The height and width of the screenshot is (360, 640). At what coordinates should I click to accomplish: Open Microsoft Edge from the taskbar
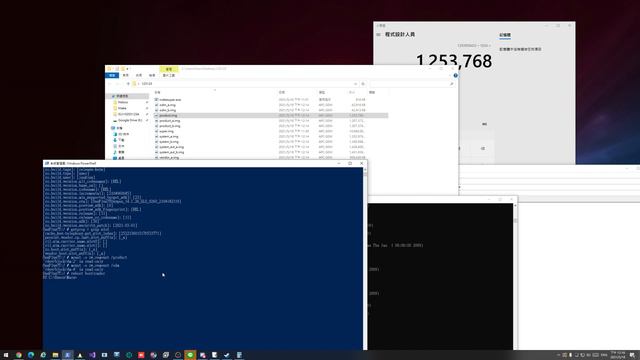click(x=31, y=355)
